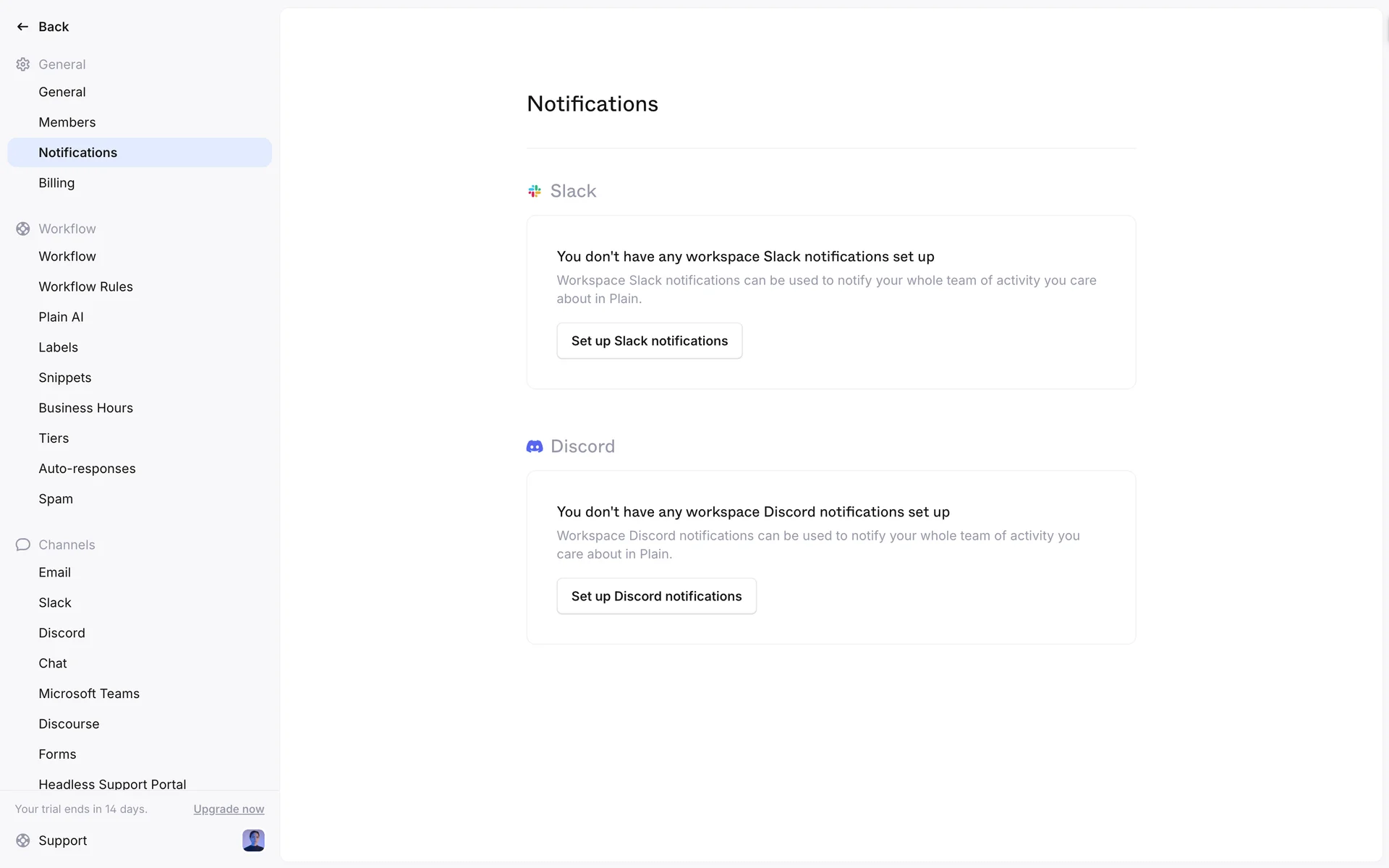Click the Workflow section lifebuoy icon
Image resolution: width=1389 pixels, height=868 pixels.
tap(23, 229)
